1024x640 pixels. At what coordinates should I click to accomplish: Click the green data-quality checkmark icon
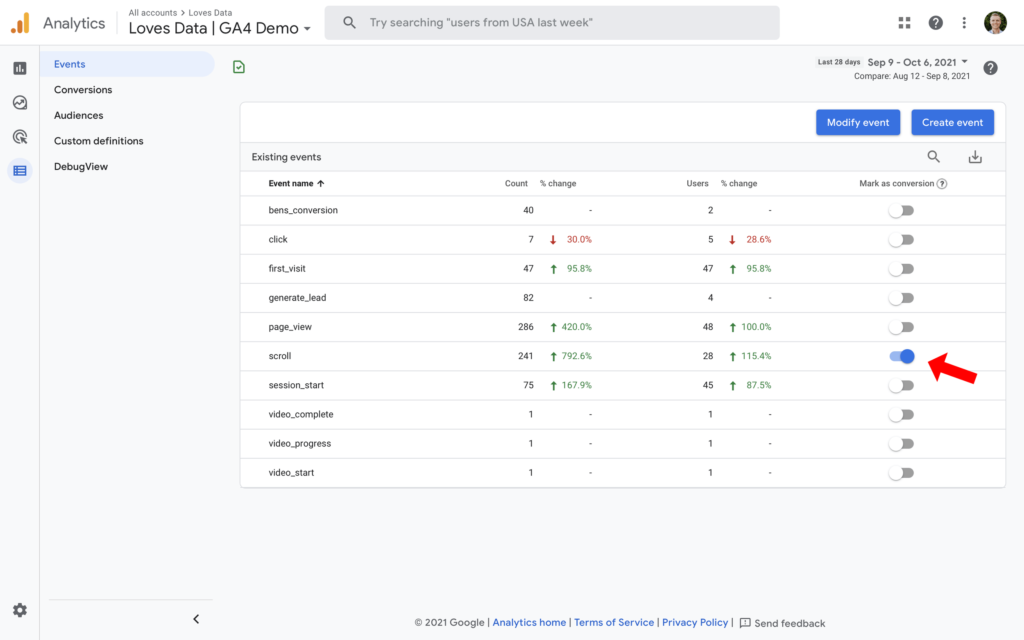pos(239,67)
